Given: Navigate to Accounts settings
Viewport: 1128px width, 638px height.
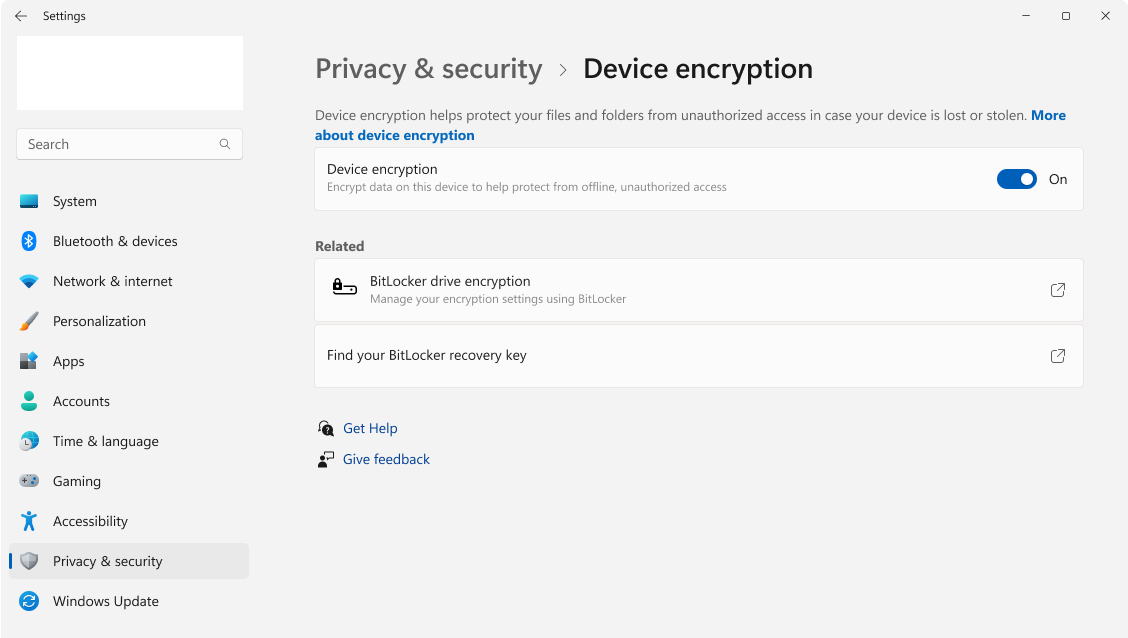Looking at the screenshot, I should pyautogui.click(x=129, y=401).
